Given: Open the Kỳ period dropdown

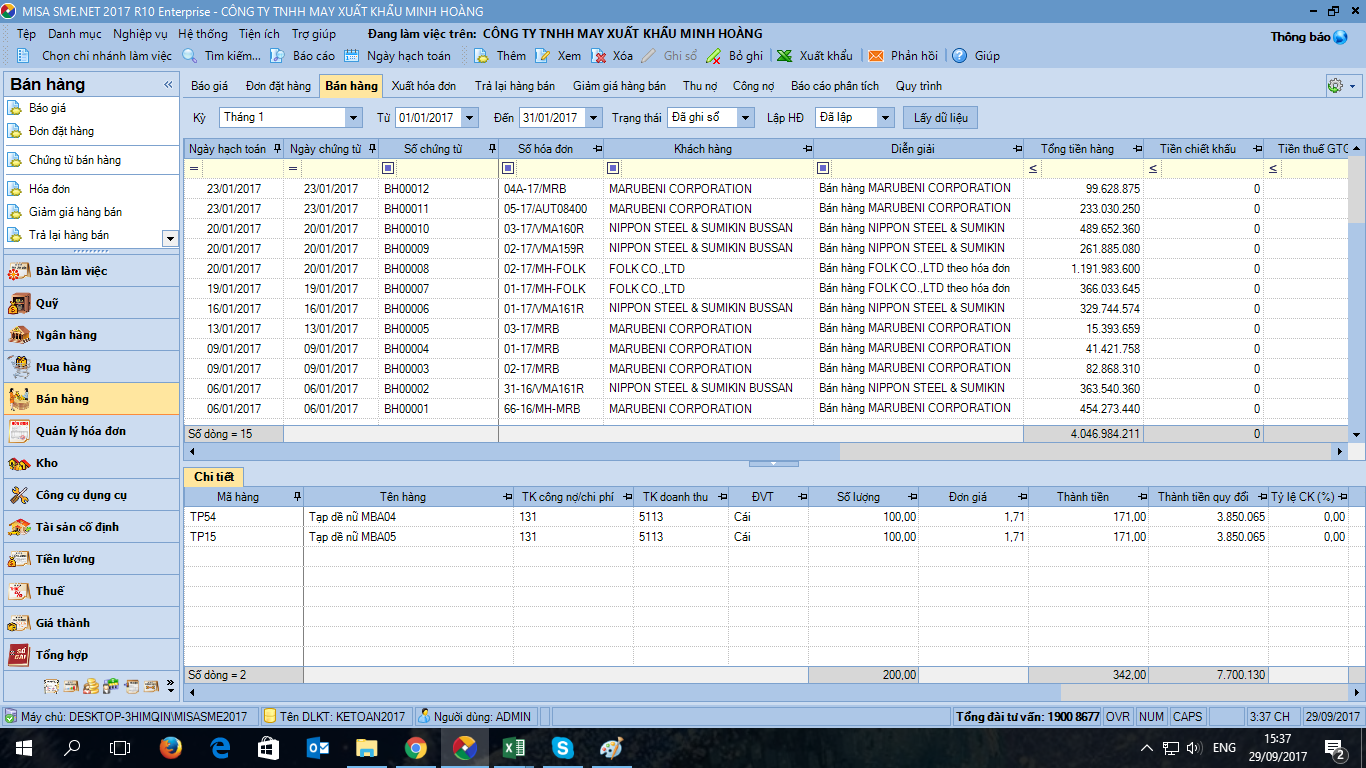Looking at the screenshot, I should [x=353, y=118].
